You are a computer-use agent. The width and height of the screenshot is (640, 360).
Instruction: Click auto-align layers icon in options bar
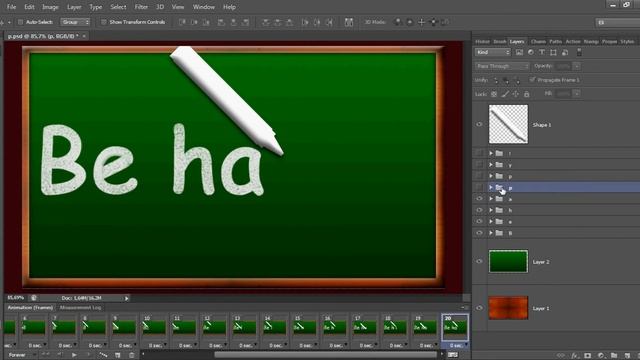349,22
